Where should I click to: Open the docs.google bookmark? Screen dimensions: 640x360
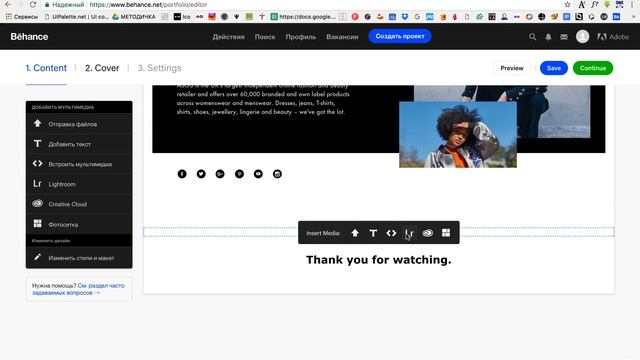[303, 17]
